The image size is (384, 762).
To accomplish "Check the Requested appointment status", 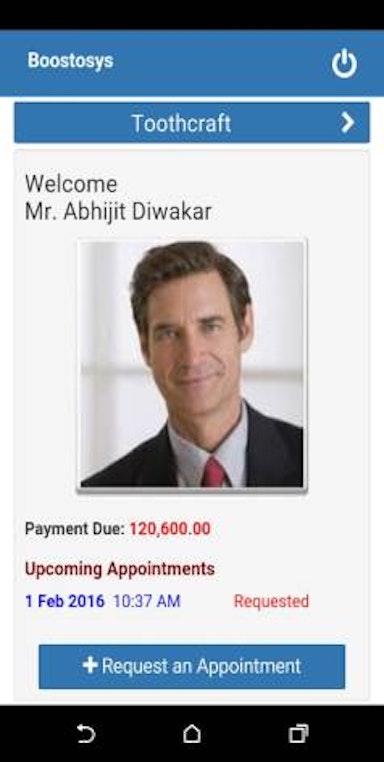I will pyautogui.click(x=271, y=601).
